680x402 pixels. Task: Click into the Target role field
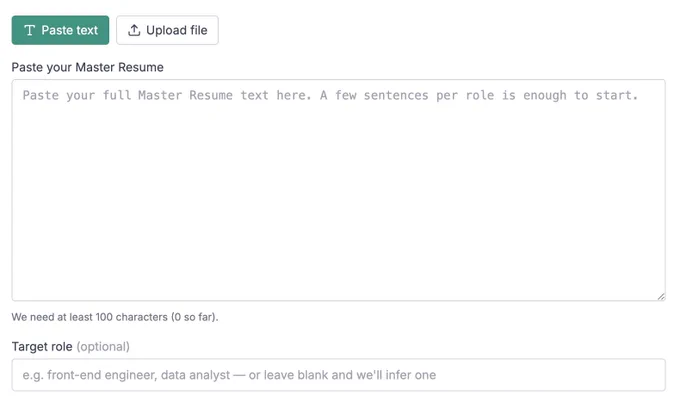pyautogui.click(x=339, y=375)
